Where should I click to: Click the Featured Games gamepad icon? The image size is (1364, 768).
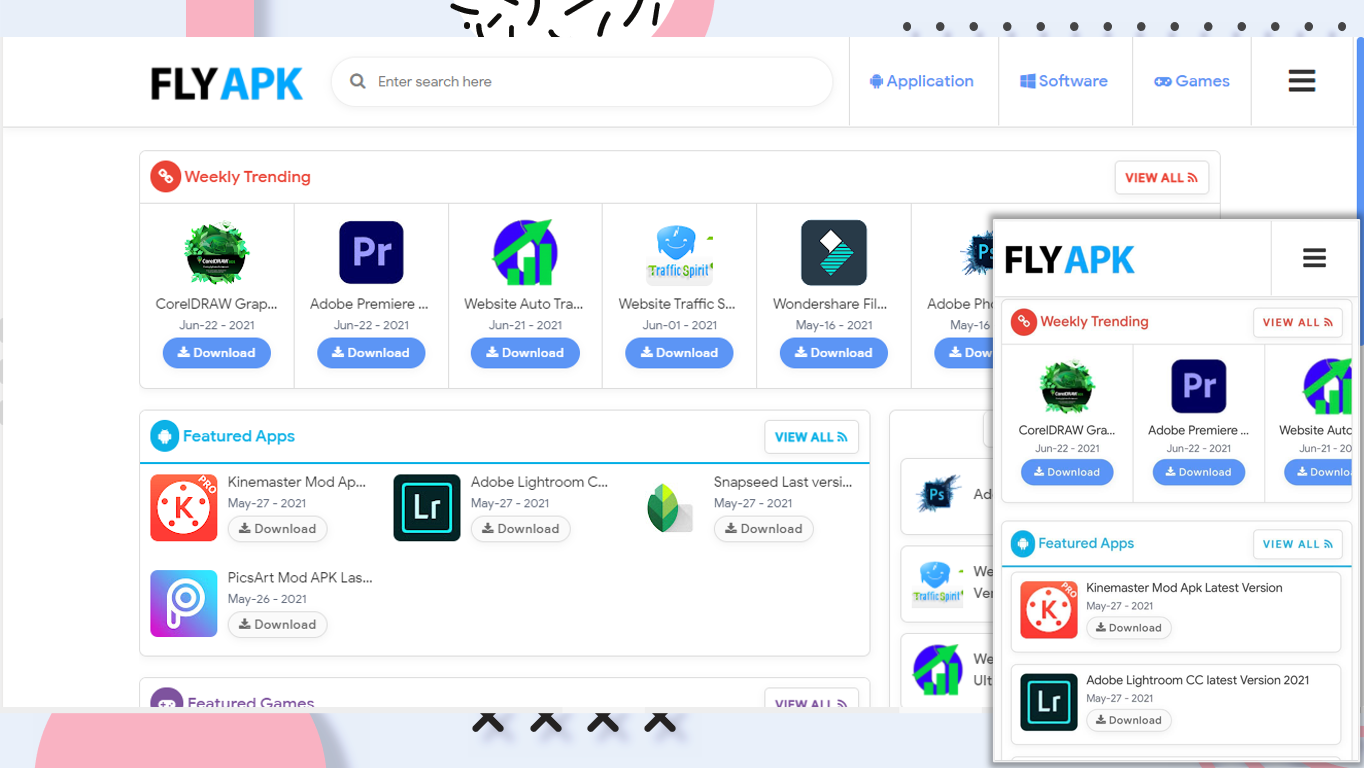coord(166,698)
